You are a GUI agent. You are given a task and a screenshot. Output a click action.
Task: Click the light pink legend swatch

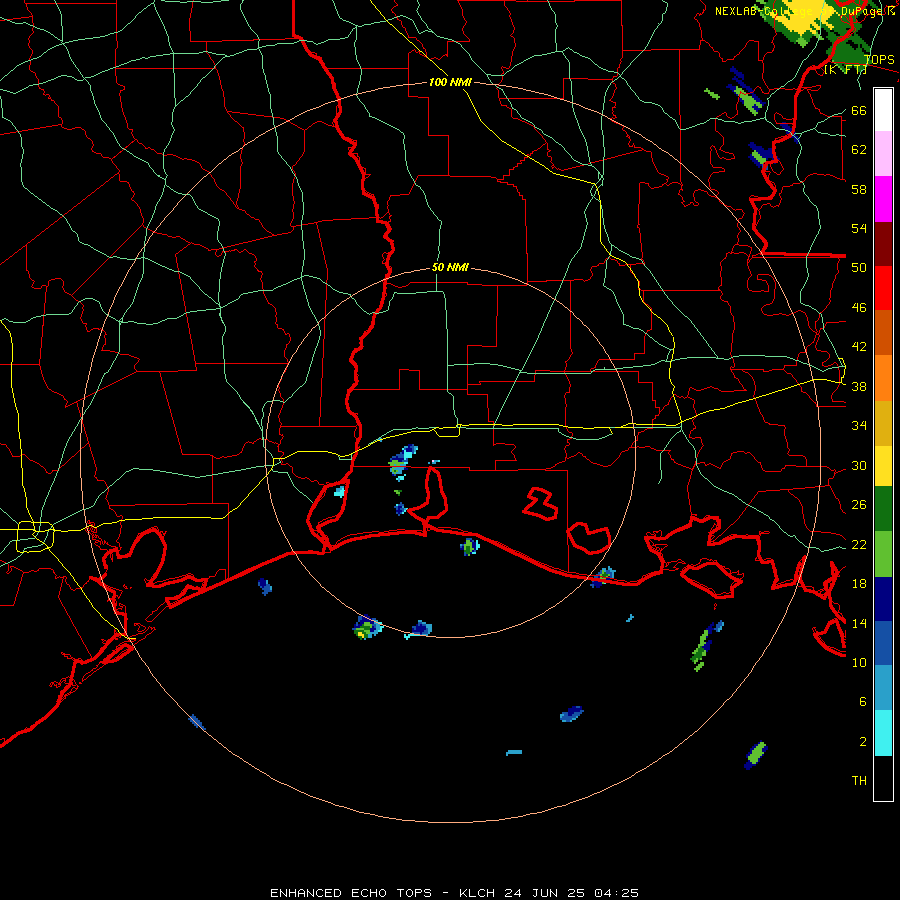(x=883, y=154)
